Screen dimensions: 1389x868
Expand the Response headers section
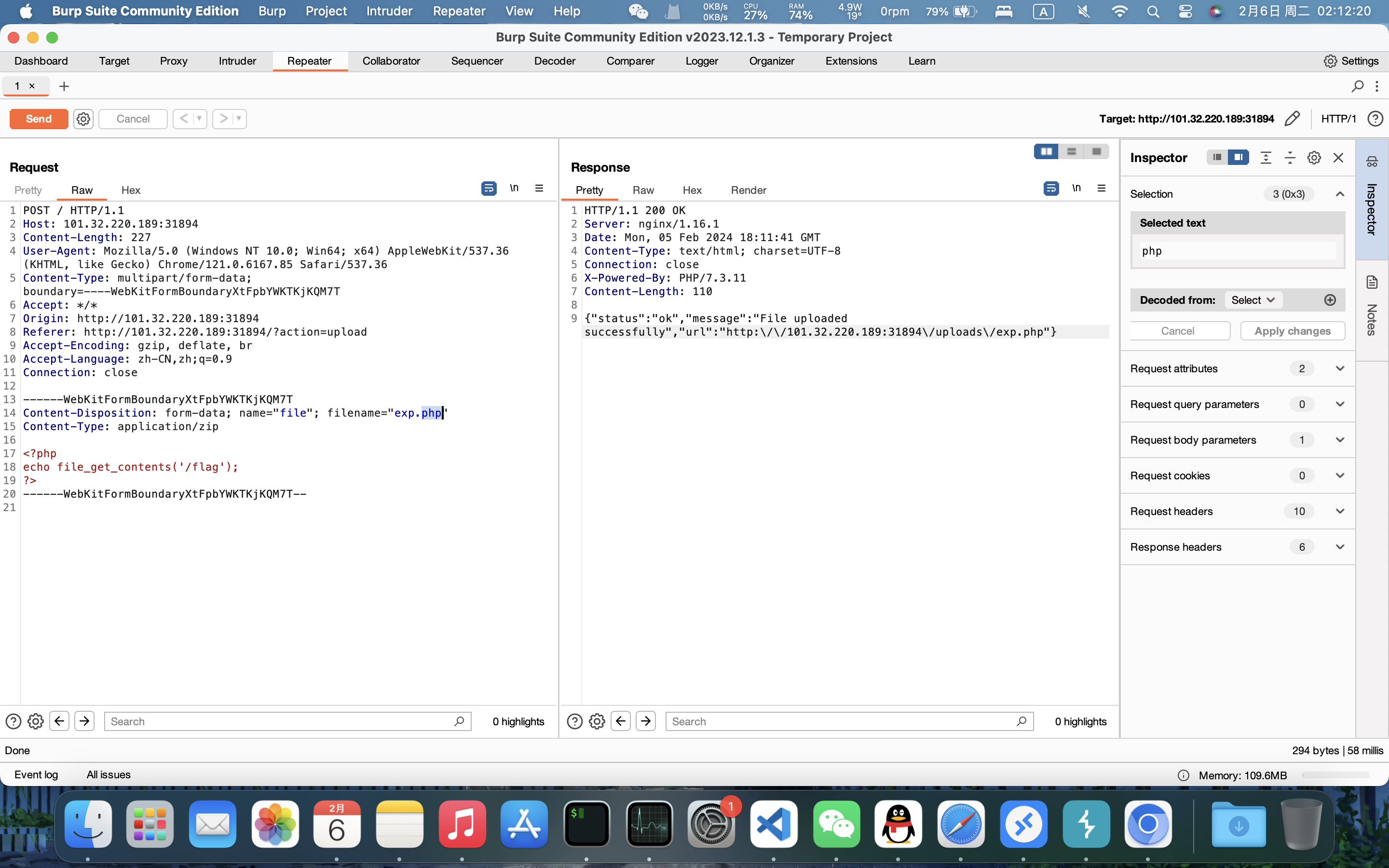click(x=1340, y=546)
